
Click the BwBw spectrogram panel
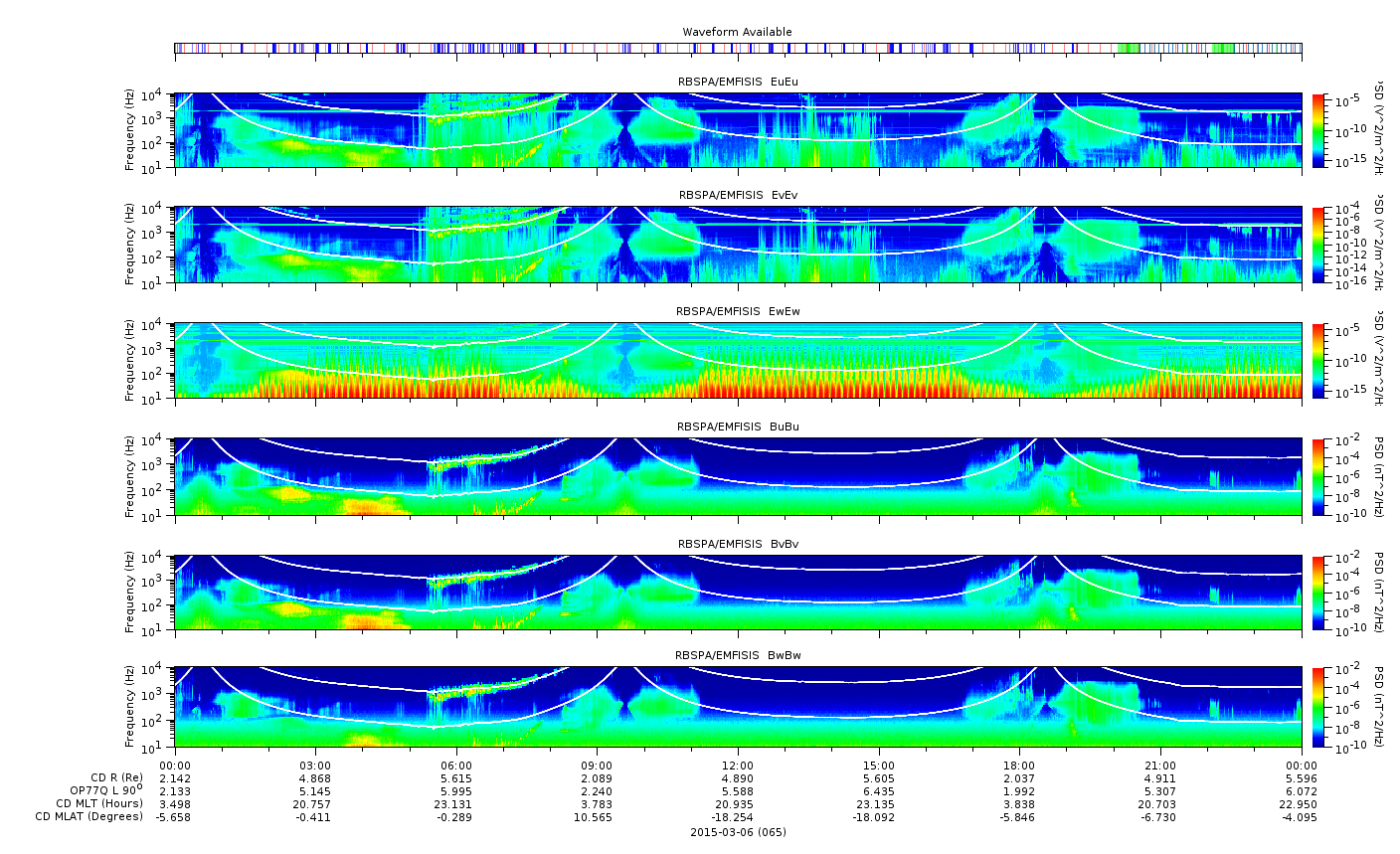point(738,708)
